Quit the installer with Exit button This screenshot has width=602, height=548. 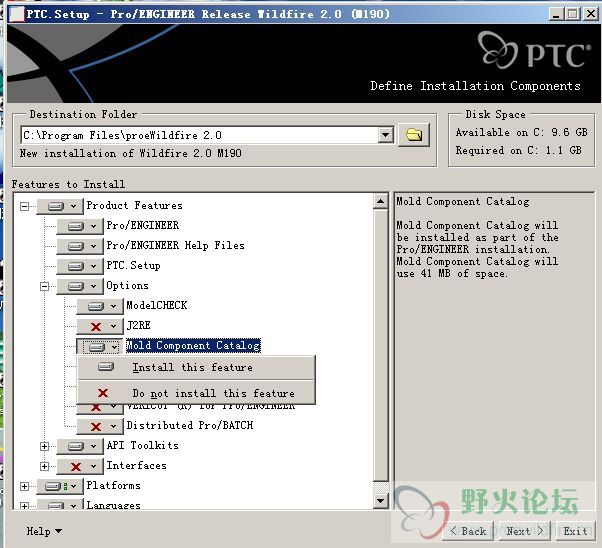[575, 531]
